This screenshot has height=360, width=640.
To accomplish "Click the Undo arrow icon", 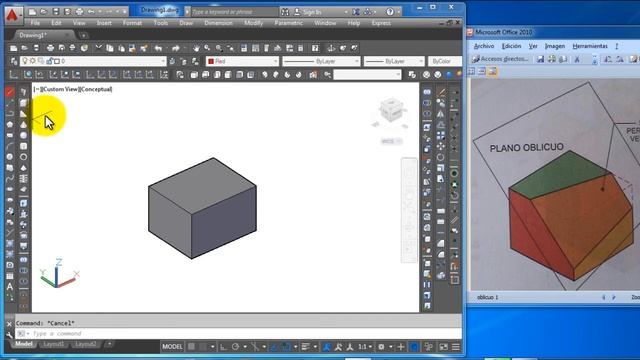I will tap(158, 48).
